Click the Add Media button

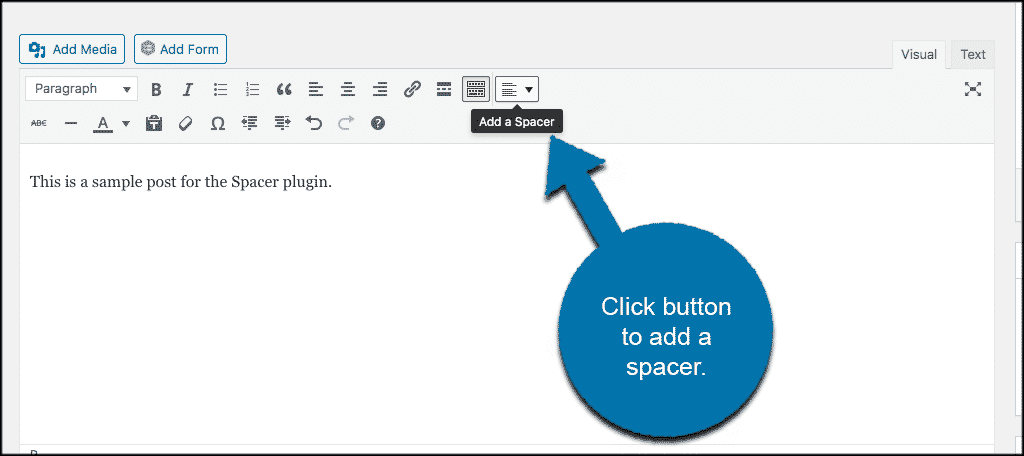coord(72,48)
